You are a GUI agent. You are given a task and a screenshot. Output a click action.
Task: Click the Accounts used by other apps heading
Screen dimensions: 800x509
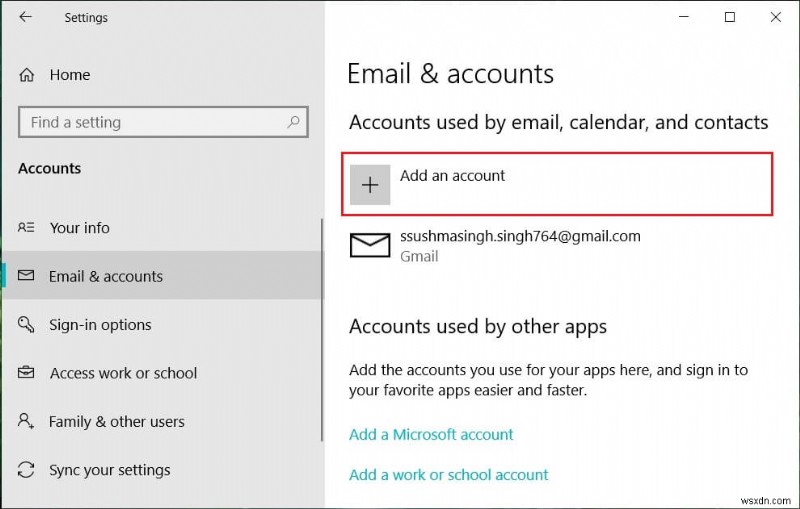[478, 326]
